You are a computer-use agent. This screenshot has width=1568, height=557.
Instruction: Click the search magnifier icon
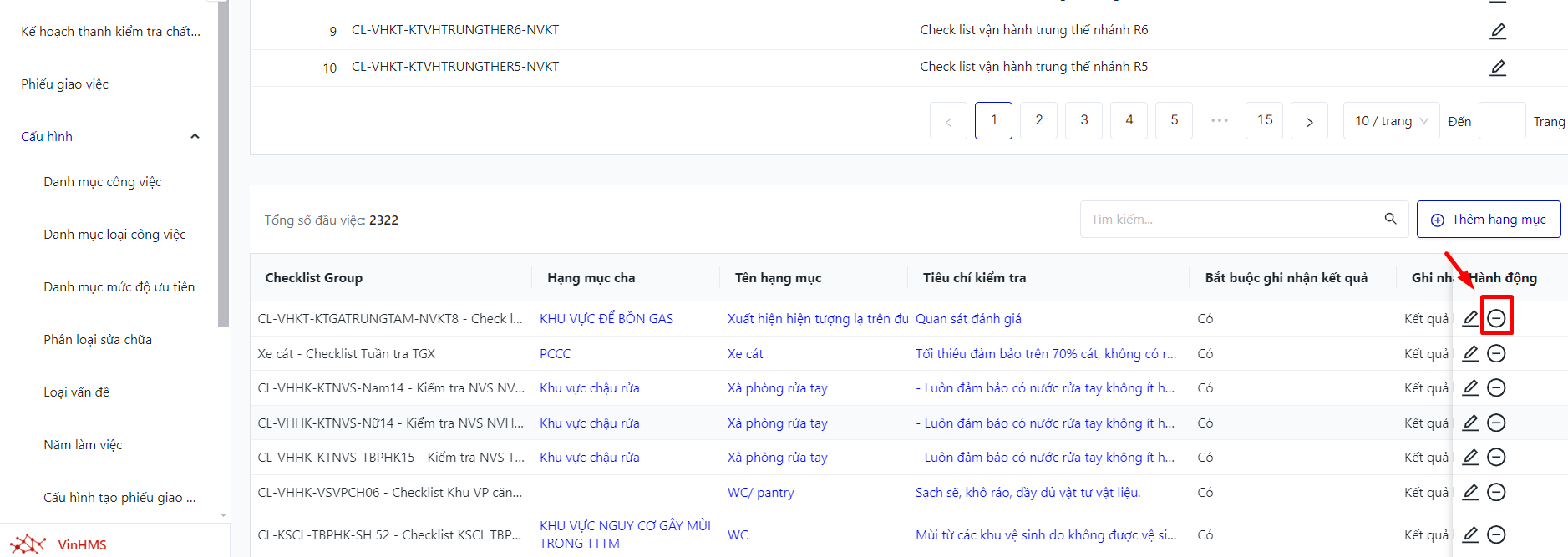(1390, 219)
